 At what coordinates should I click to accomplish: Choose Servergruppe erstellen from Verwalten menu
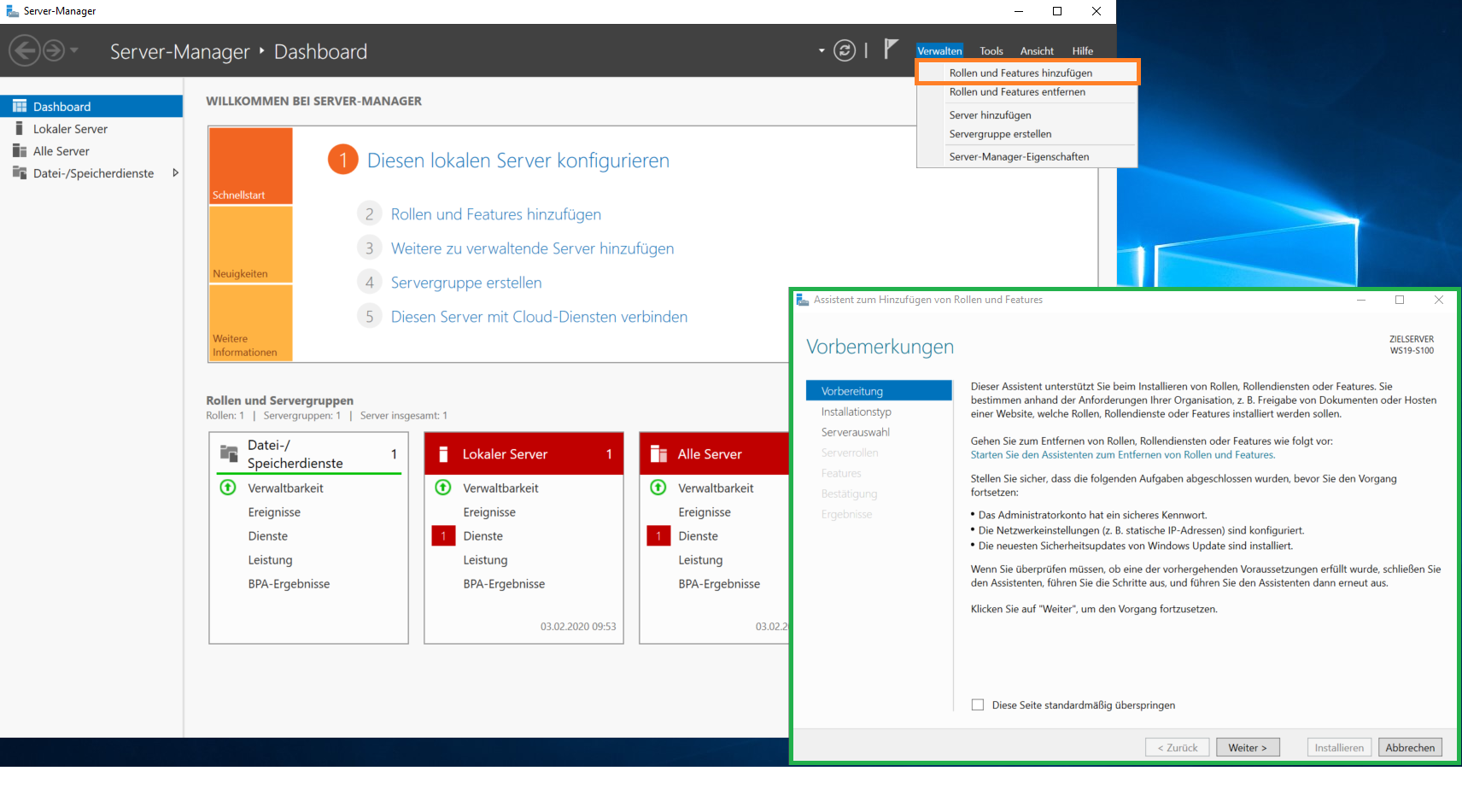click(1027, 134)
